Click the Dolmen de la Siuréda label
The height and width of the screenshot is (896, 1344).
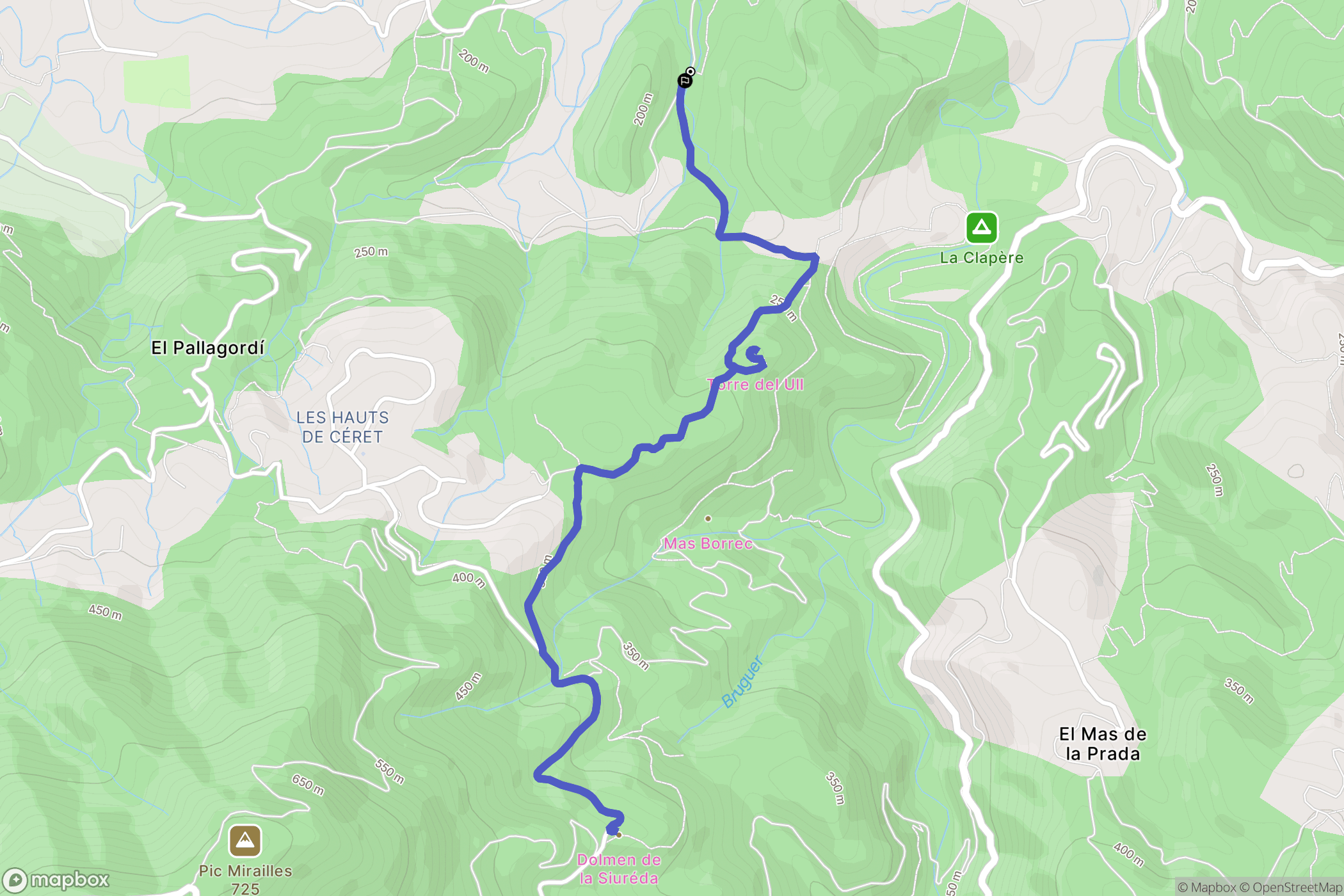[x=619, y=869]
